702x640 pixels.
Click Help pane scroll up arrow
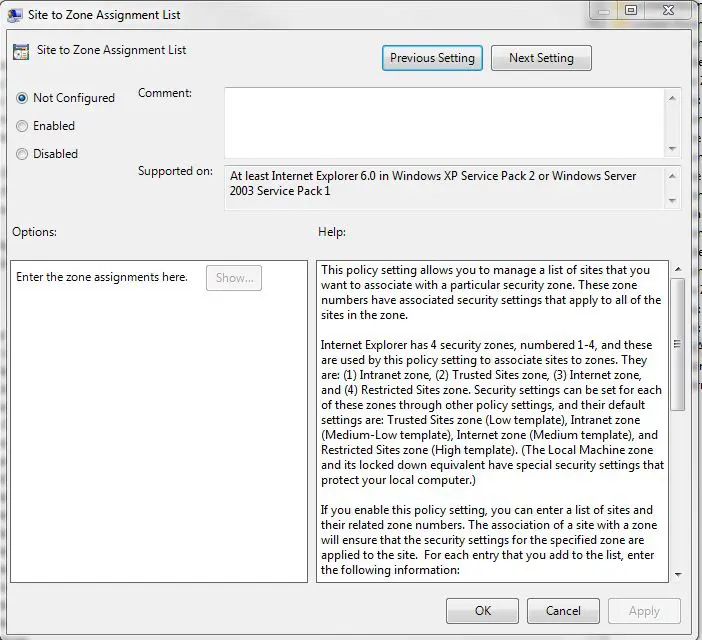click(678, 269)
